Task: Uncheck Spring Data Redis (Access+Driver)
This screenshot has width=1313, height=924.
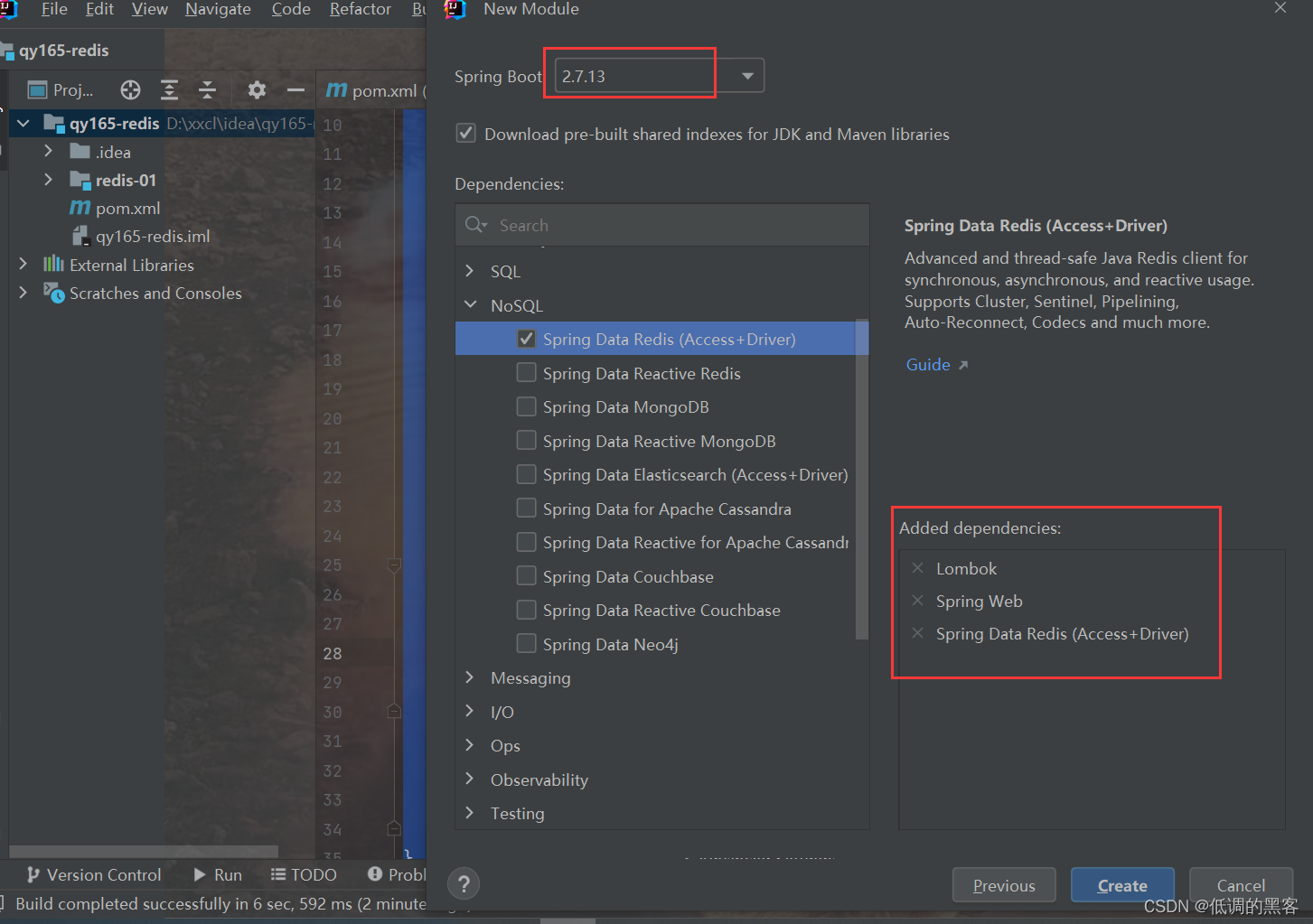Action: tap(526, 339)
